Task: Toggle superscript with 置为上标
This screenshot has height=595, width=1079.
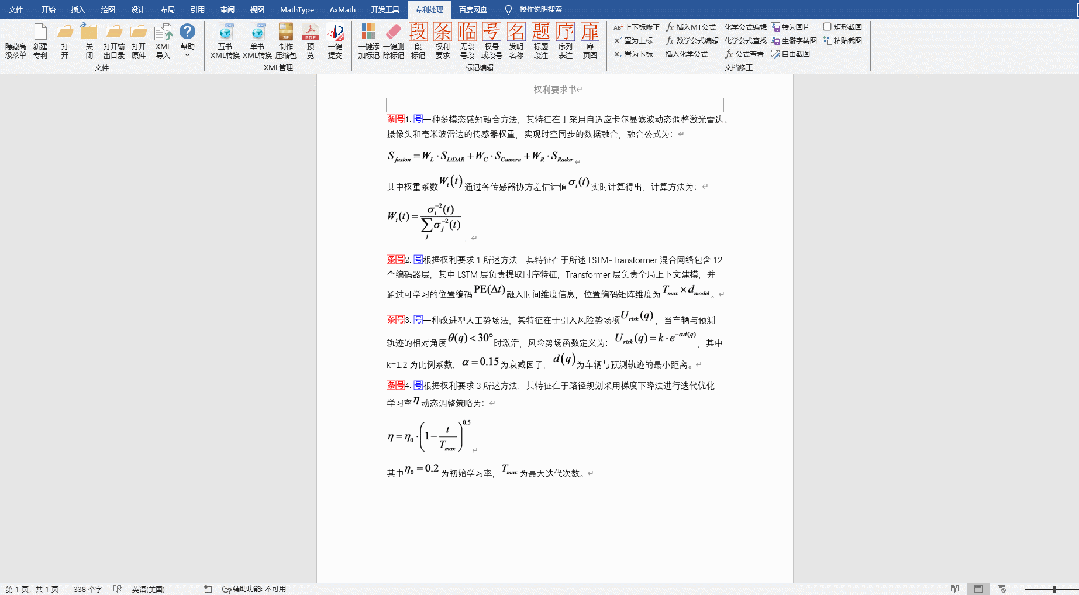Action: point(639,41)
